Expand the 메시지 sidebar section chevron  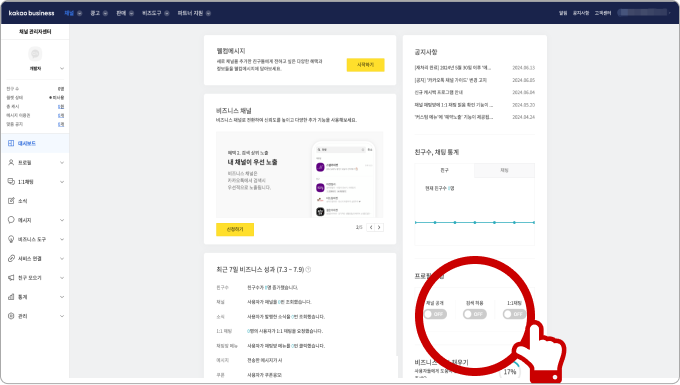(62, 220)
